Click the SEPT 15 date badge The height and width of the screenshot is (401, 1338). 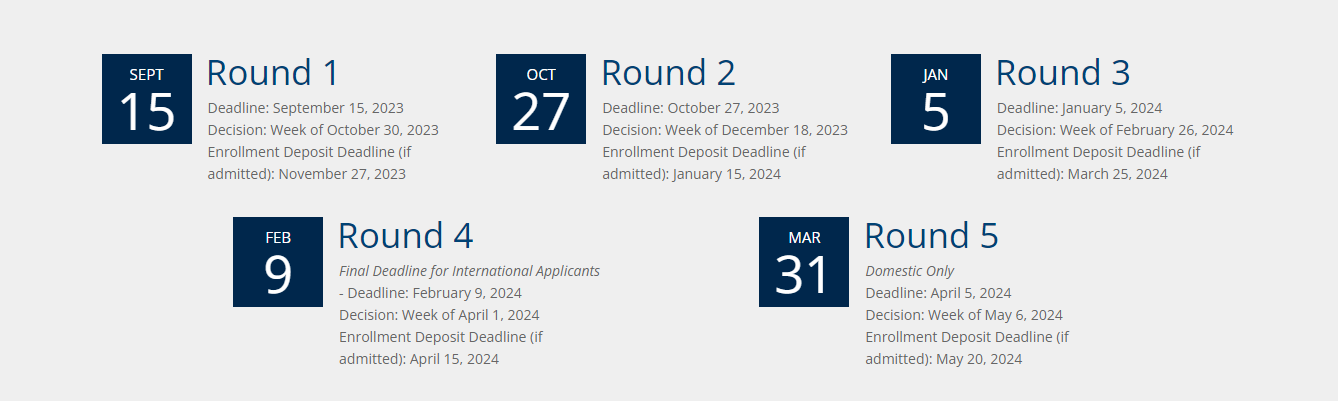[147, 99]
